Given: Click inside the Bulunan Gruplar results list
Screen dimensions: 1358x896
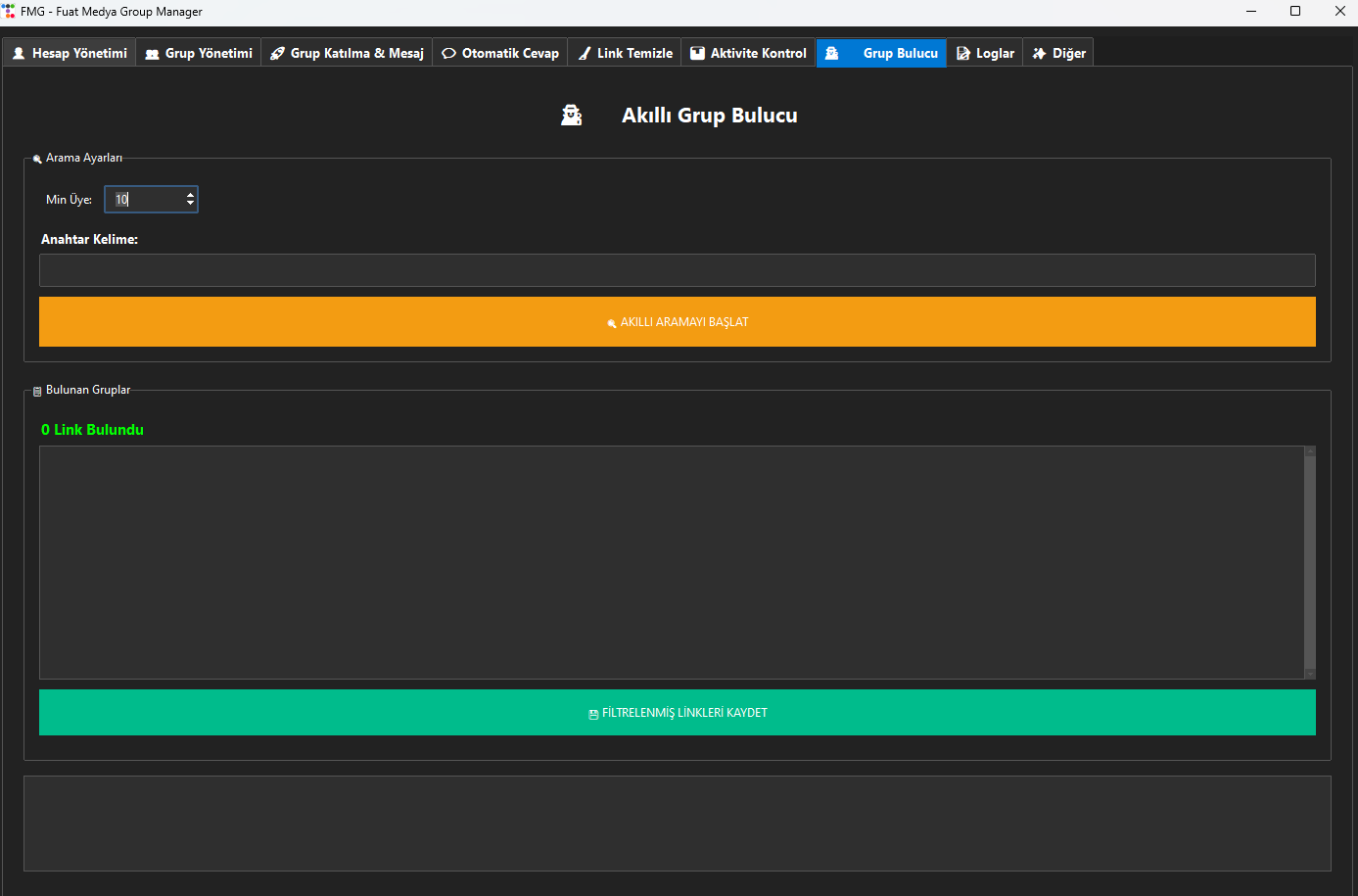Looking at the screenshot, I should [671, 562].
